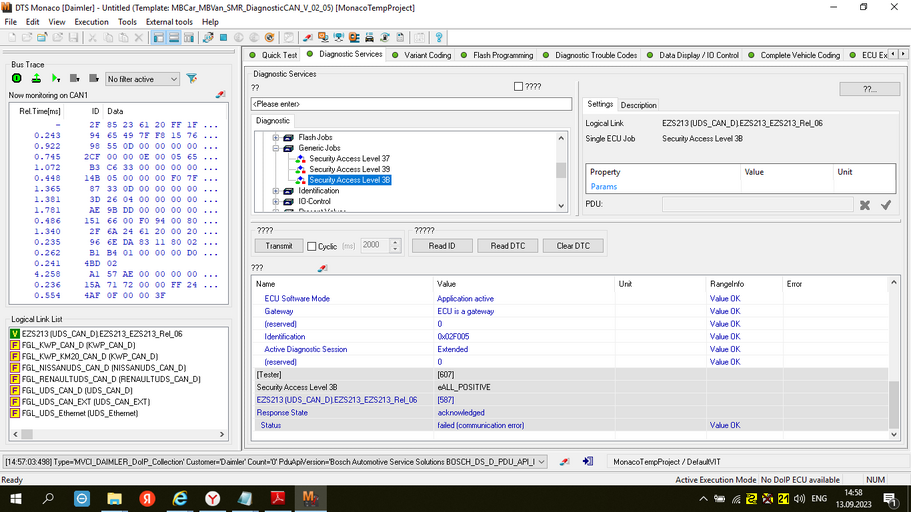This screenshot has width=911, height=512.
Task: Expand the IO-Control tree node
Action: click(x=276, y=202)
